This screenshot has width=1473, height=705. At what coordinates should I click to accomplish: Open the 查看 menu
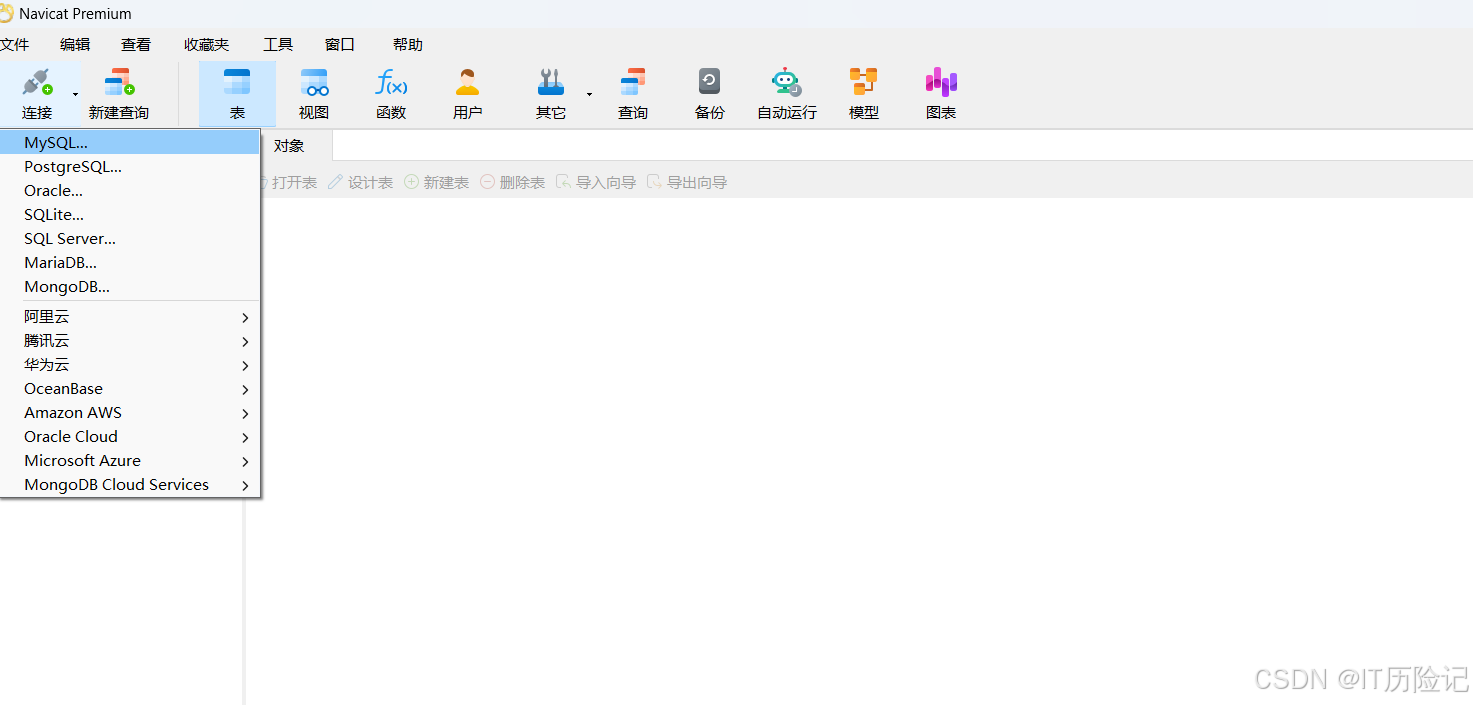(x=136, y=45)
